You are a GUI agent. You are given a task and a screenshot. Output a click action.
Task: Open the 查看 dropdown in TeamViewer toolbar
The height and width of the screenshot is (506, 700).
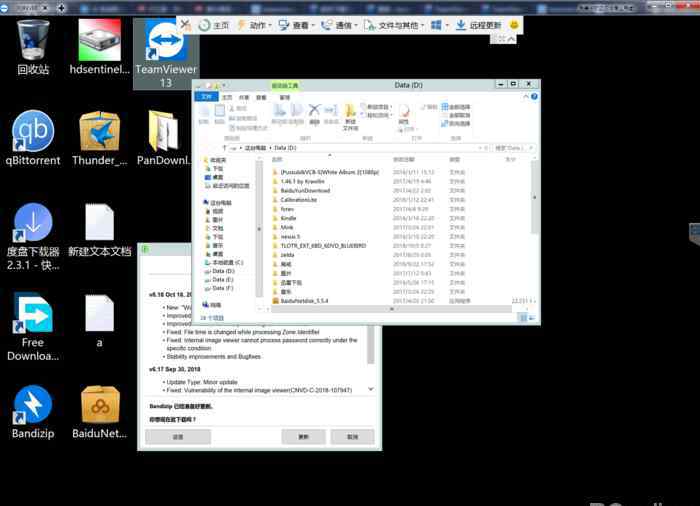[296, 25]
